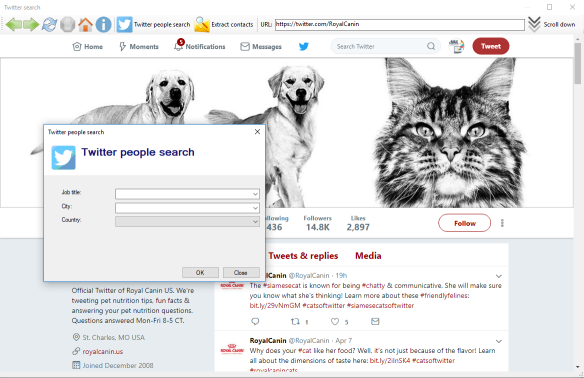This screenshot has height=378, width=584.
Task: Open Twitter people search from toolbar
Action: coord(153,25)
